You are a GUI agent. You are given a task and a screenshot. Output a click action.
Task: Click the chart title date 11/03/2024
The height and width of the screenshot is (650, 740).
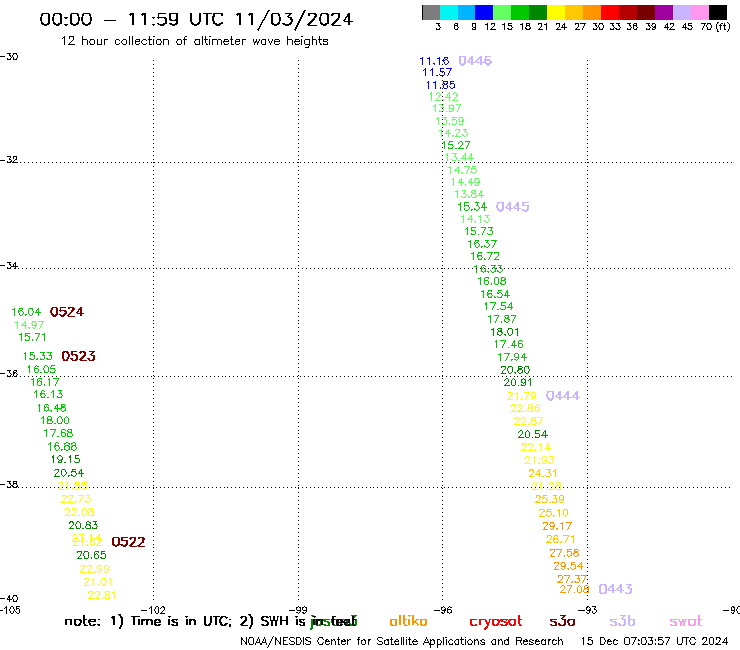(x=294, y=19)
